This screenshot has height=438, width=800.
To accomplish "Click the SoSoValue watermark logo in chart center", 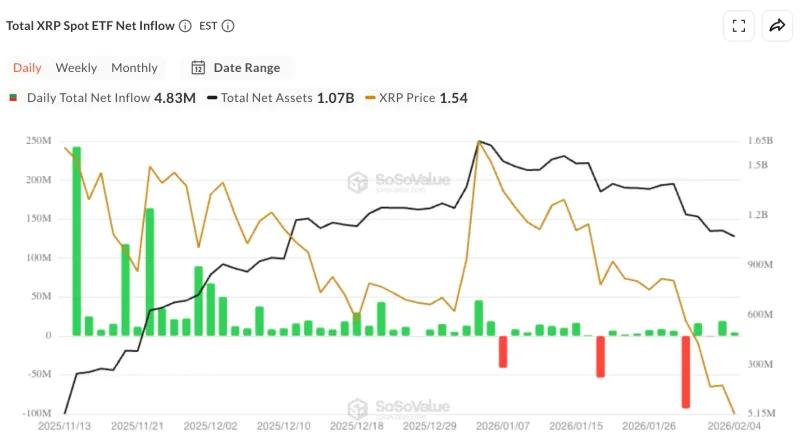I will (x=359, y=181).
